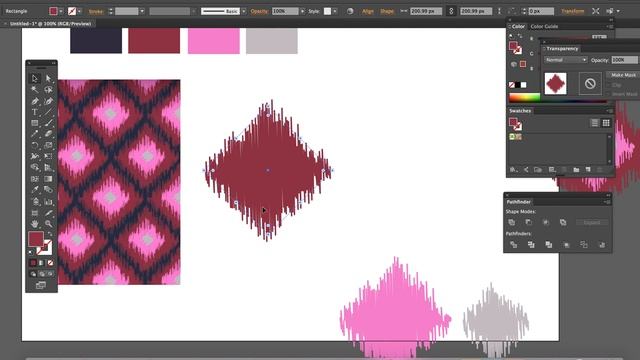640x360 pixels.
Task: Switch Swatches panel to list view
Action: click(595, 123)
